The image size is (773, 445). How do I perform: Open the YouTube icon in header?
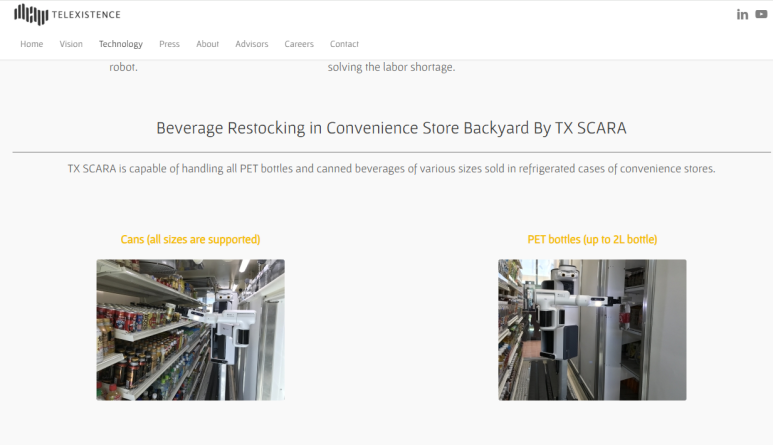[x=761, y=14]
